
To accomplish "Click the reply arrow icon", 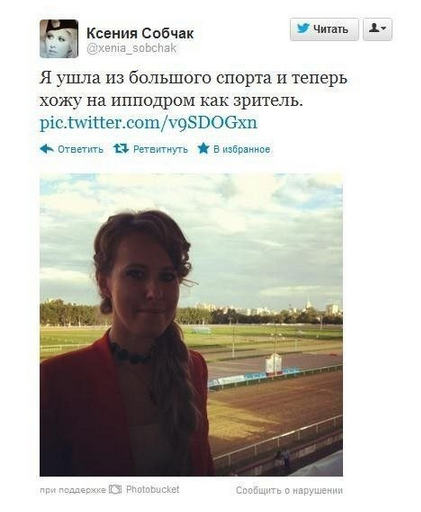I will click(x=47, y=149).
